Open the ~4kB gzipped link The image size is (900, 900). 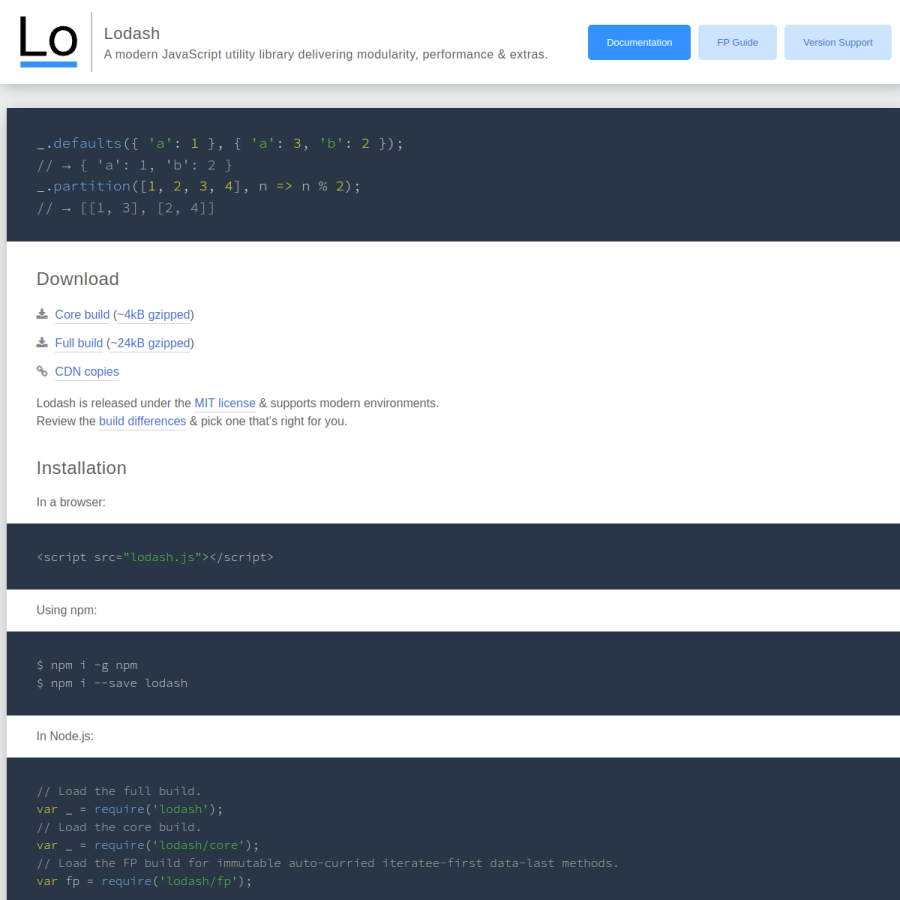point(153,315)
